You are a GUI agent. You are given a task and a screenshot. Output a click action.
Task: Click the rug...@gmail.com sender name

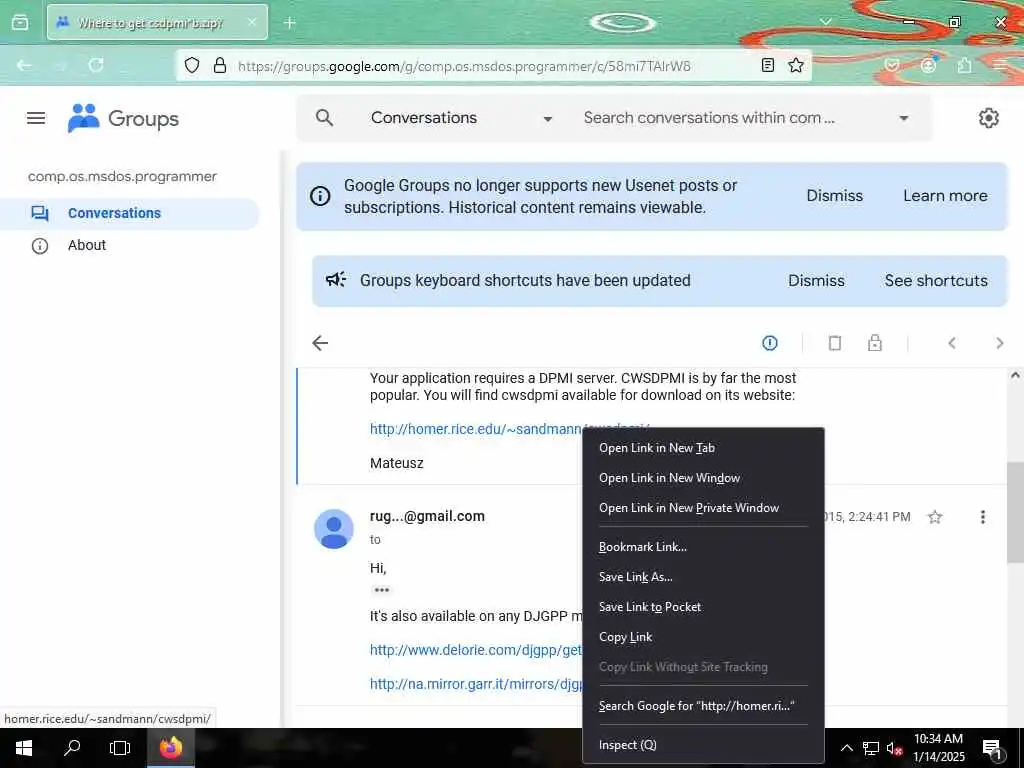click(427, 516)
